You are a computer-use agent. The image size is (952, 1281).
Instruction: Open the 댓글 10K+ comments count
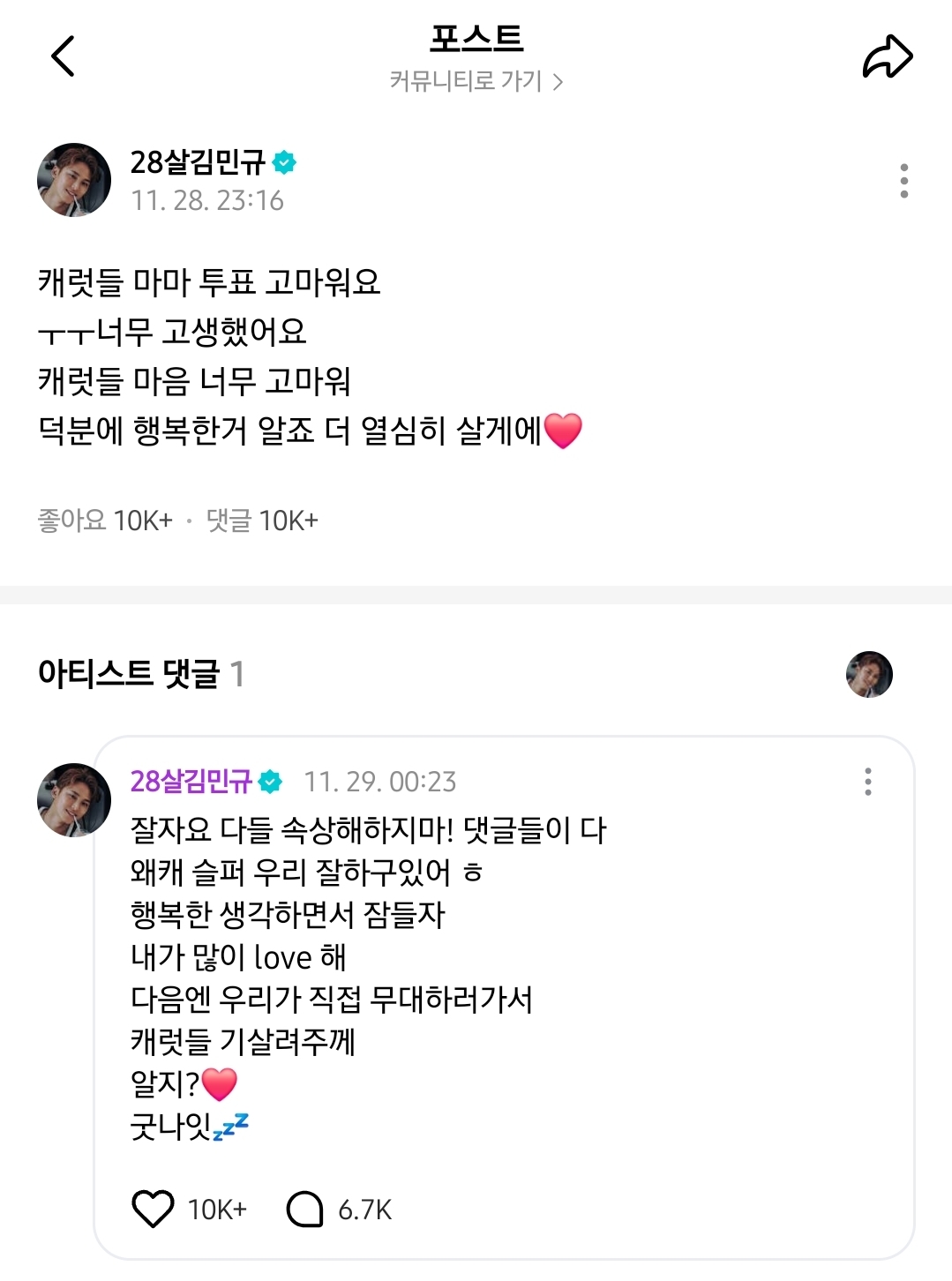(x=262, y=521)
